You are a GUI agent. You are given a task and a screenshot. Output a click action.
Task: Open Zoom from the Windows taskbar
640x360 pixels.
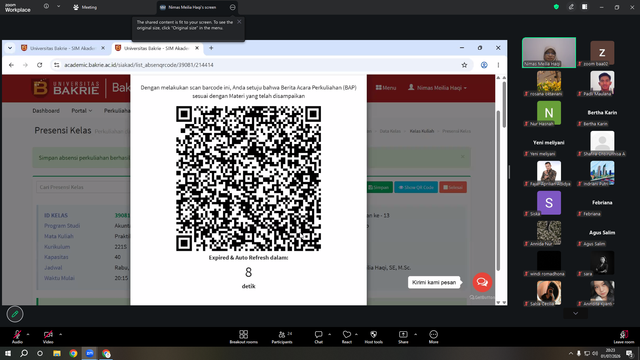click(90, 353)
